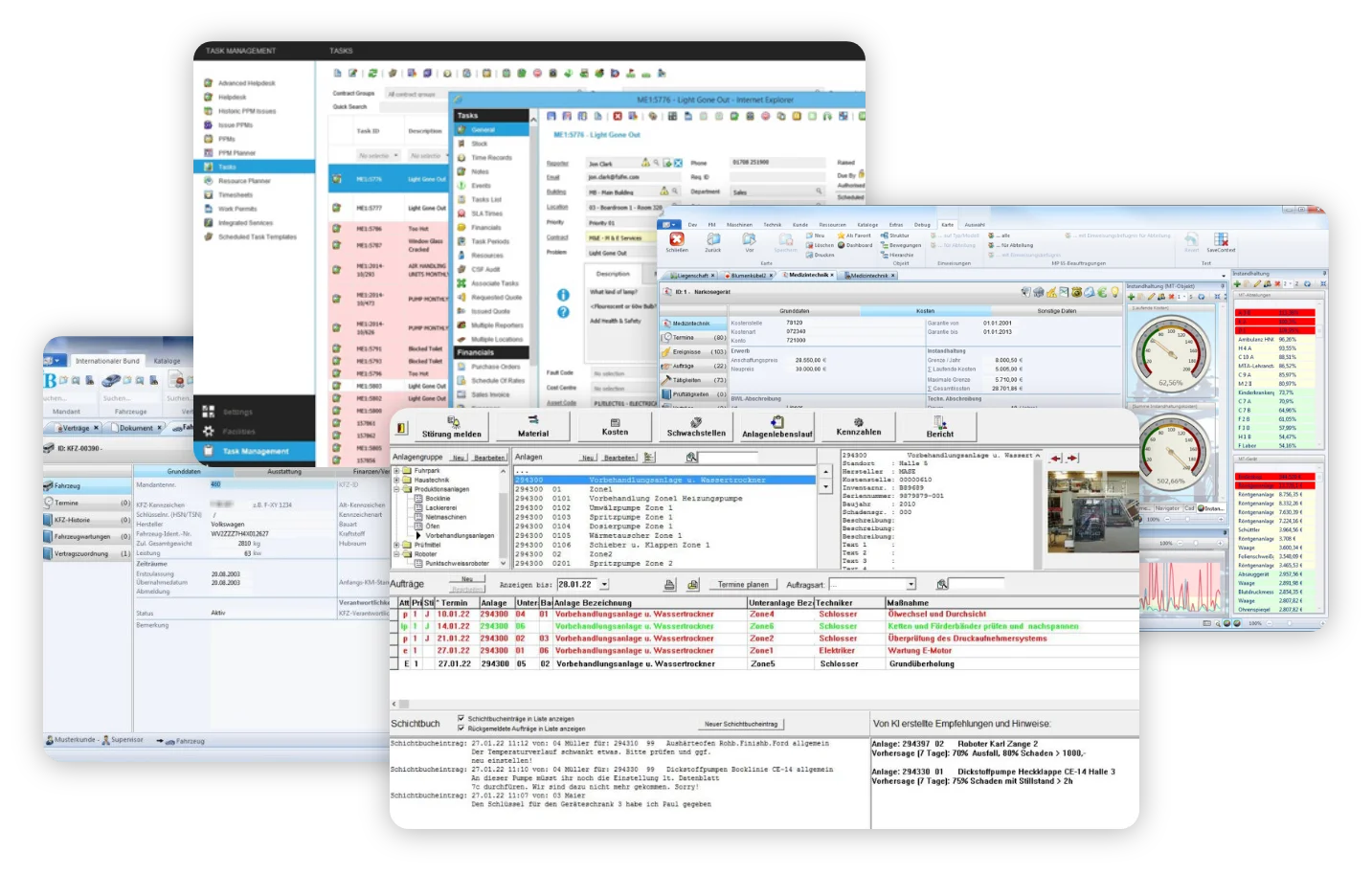Open PPM Planner in Task Management sidebar

(236, 153)
